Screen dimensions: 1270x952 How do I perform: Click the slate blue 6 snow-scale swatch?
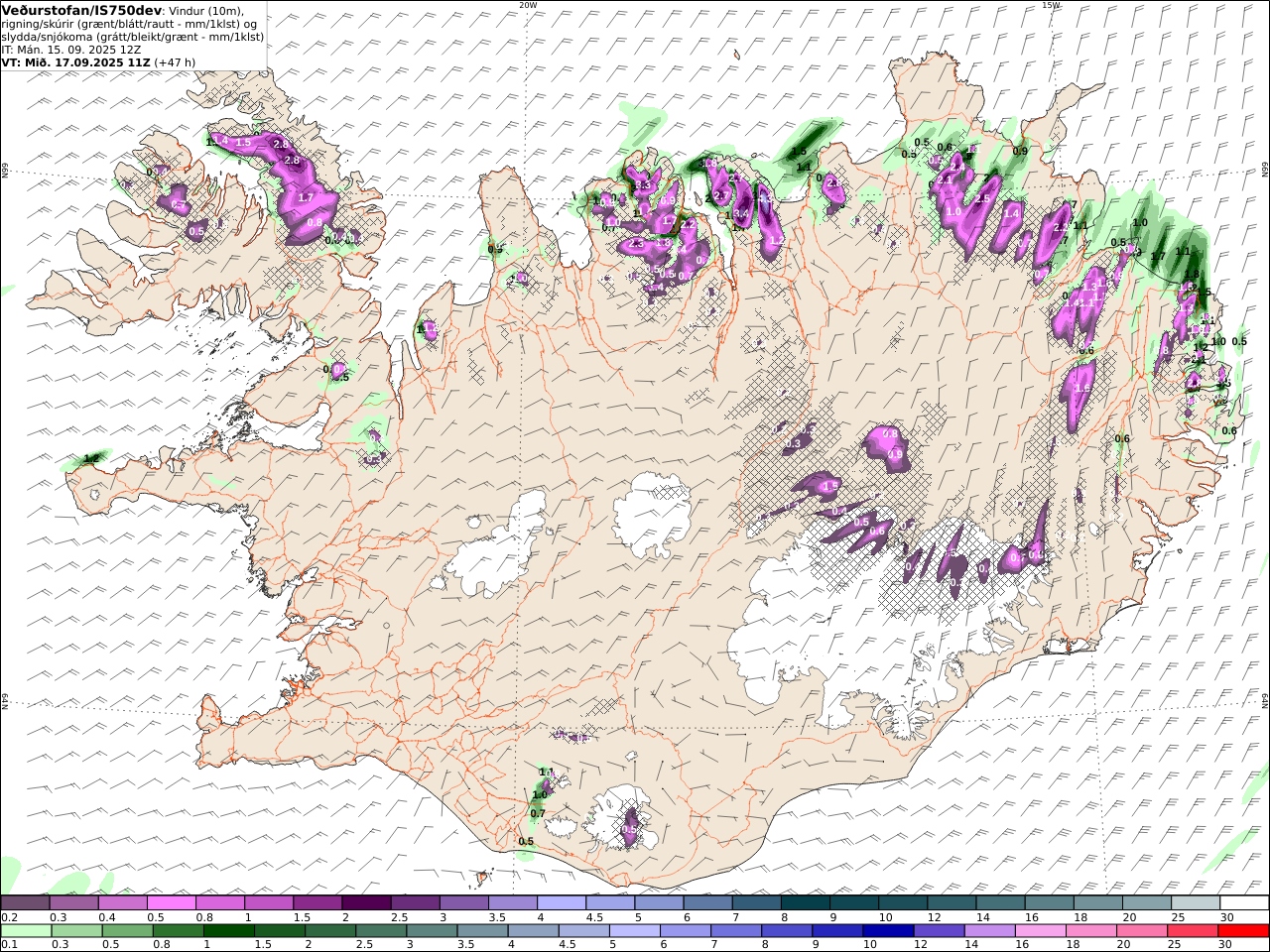pyautogui.click(x=707, y=903)
